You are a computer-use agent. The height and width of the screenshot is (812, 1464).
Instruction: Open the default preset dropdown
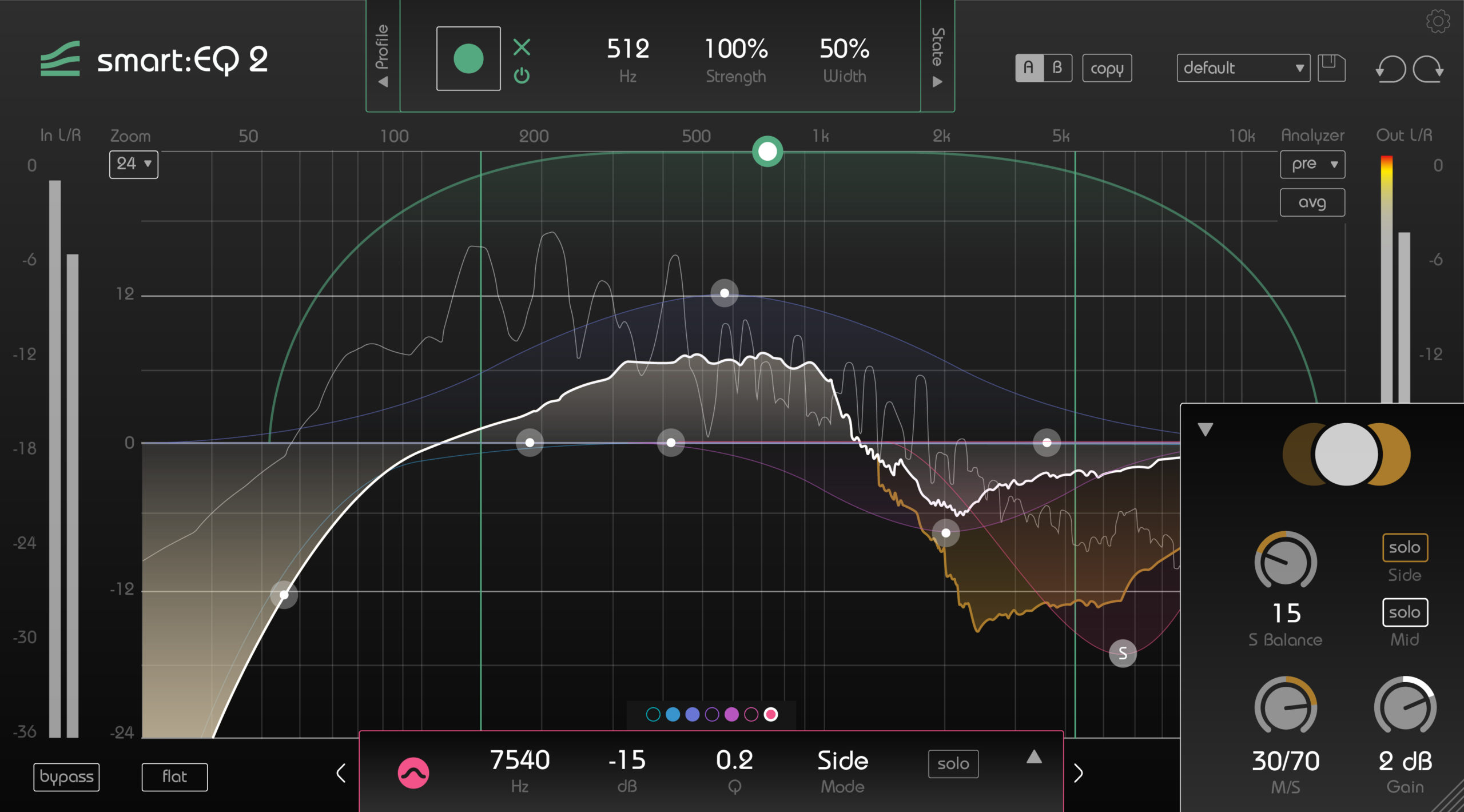(x=1243, y=68)
